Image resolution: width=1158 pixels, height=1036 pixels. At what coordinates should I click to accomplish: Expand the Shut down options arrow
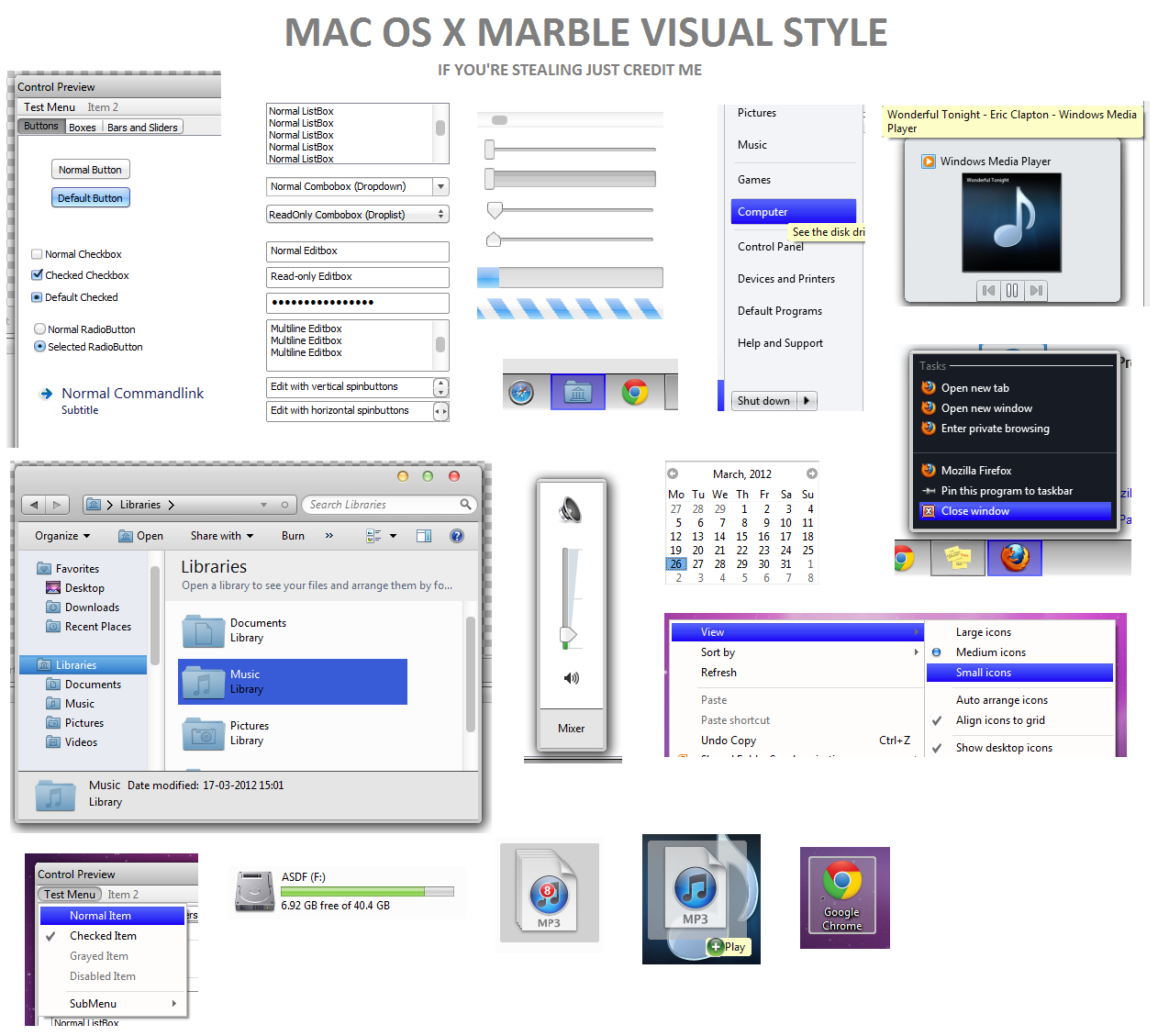pos(806,401)
